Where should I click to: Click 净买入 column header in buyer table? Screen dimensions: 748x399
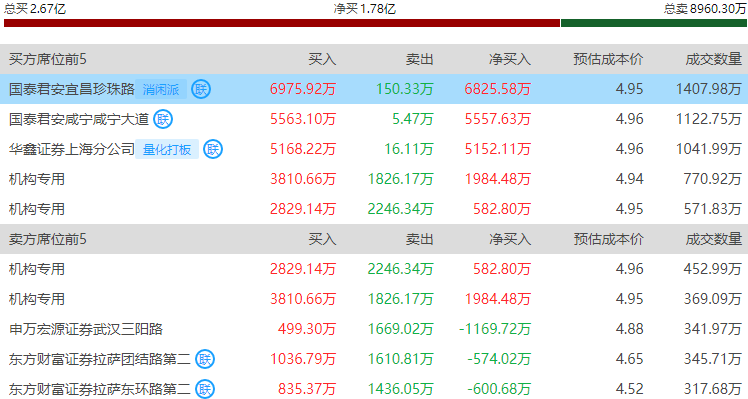509,59
